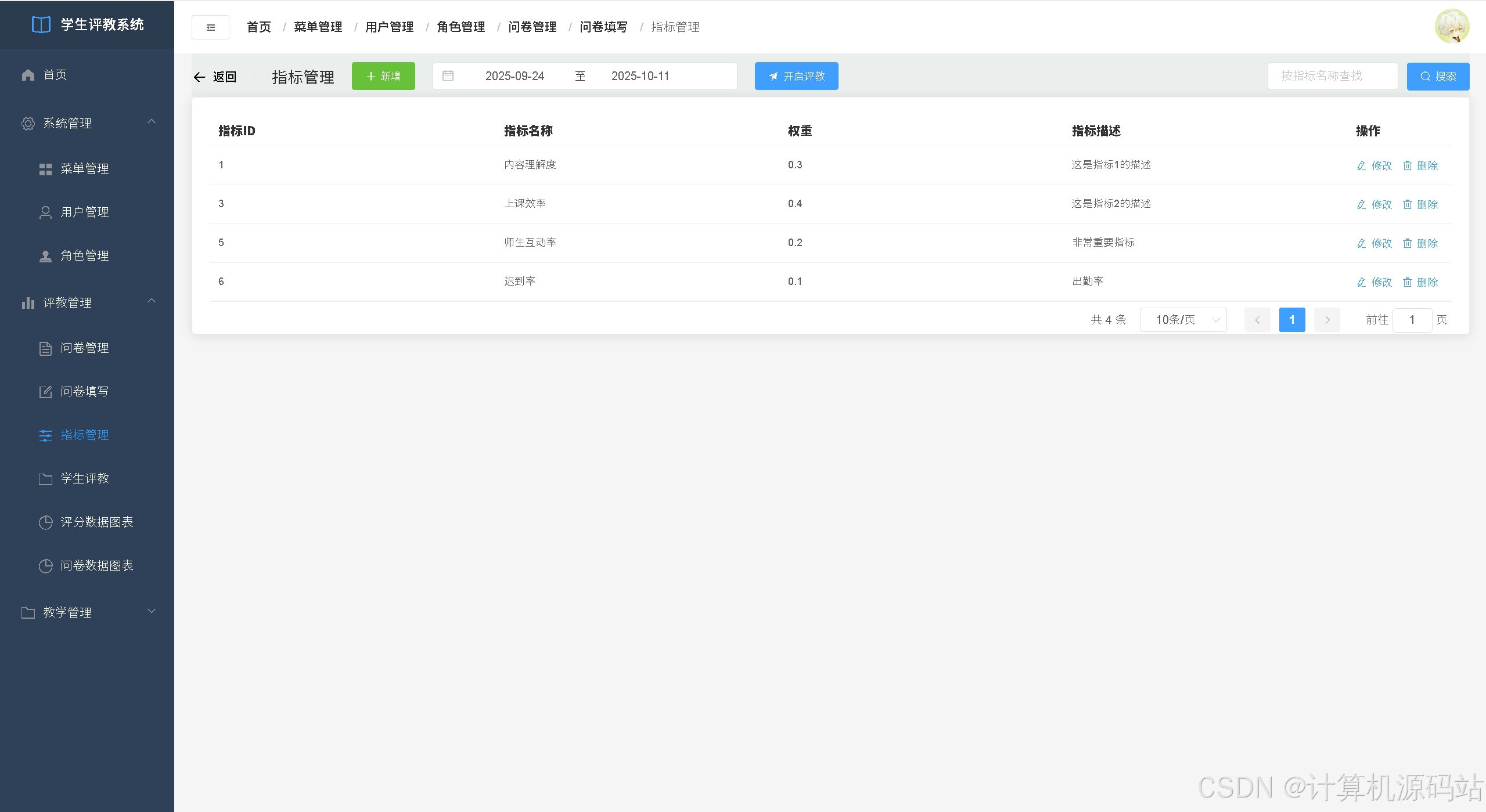Click the 权重 column header
Image resolution: width=1486 pixels, height=812 pixels.
click(800, 131)
